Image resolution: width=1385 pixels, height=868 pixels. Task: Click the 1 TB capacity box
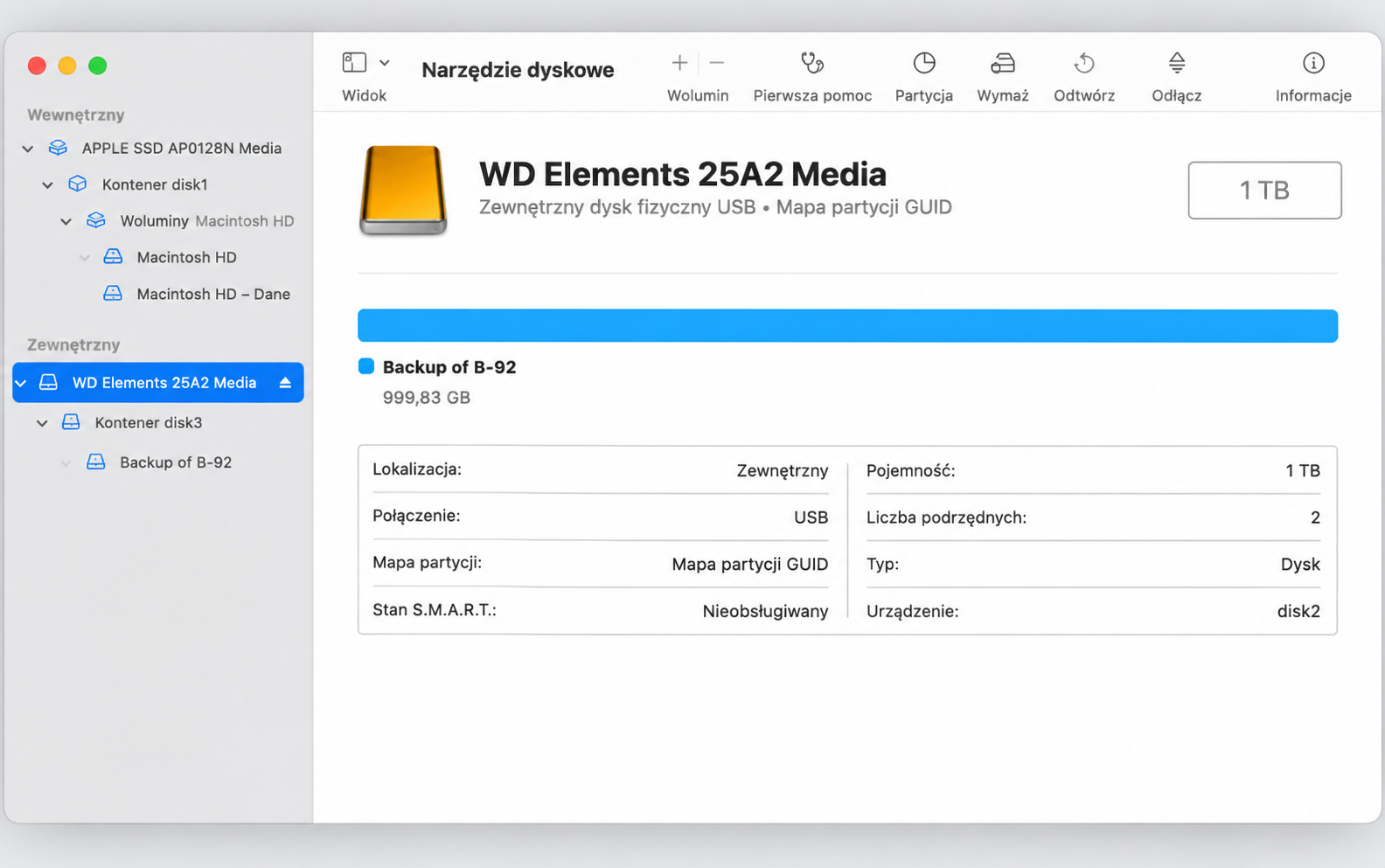(x=1264, y=190)
